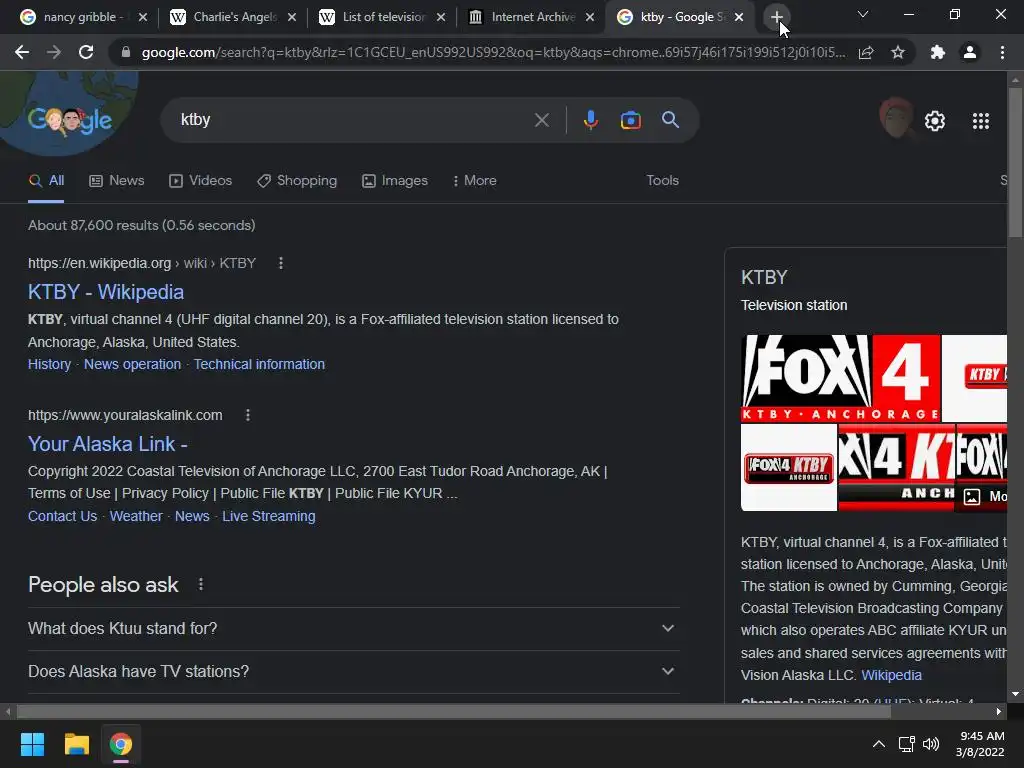
Task: Go back to previous page
Action: pos(22,52)
